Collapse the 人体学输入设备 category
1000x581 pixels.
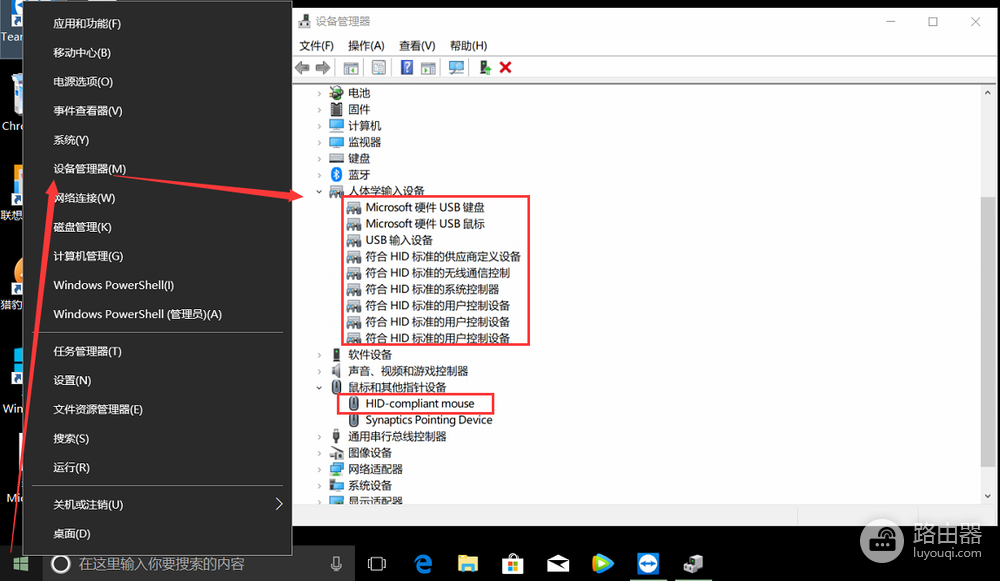click(x=320, y=191)
